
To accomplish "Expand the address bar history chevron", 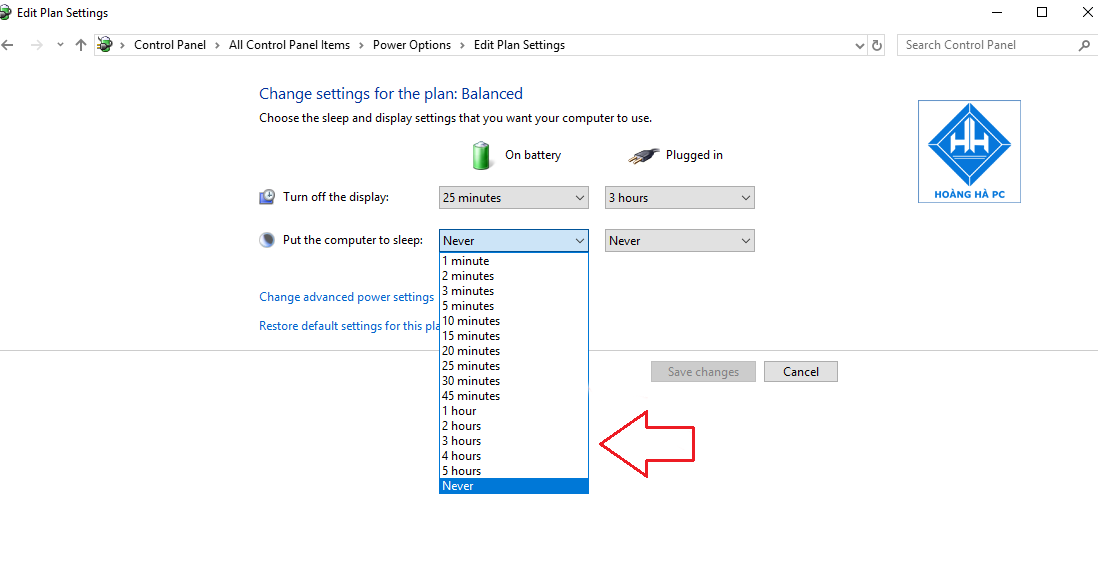I will tap(858, 44).
